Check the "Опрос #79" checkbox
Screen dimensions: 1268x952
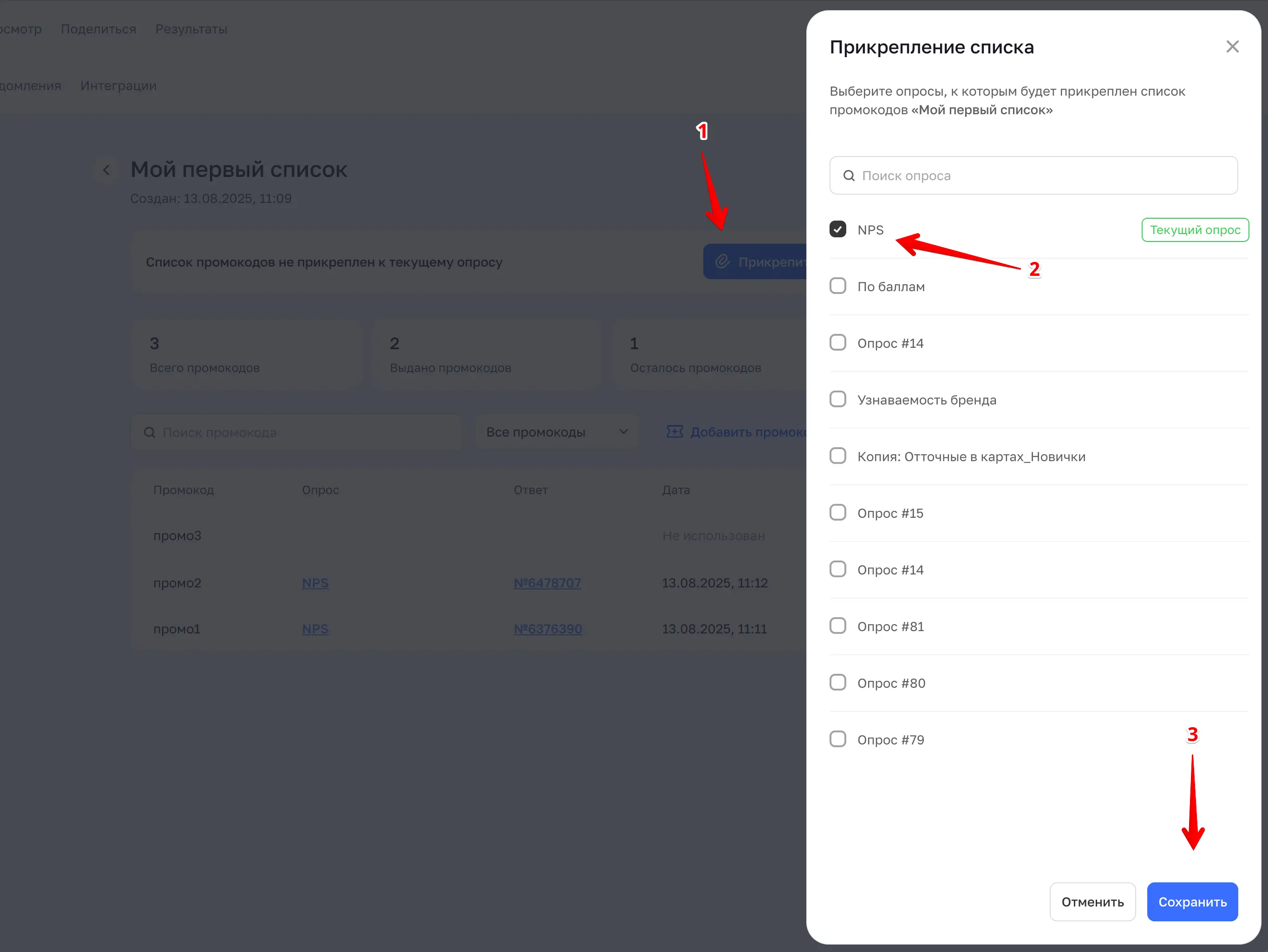[x=837, y=739]
